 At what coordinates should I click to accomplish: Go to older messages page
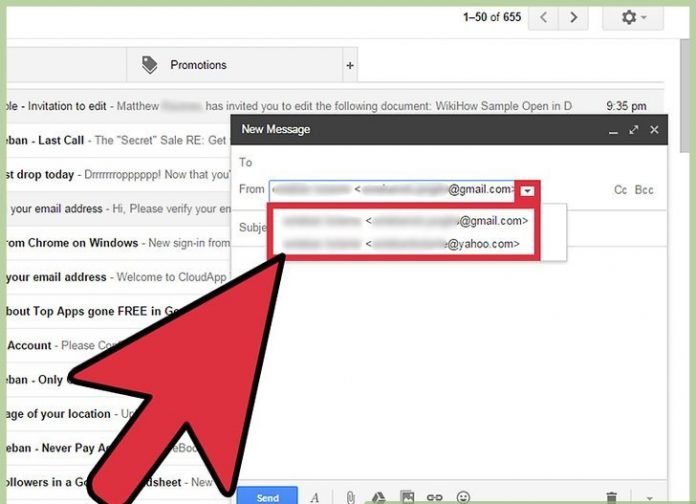[x=573, y=18]
